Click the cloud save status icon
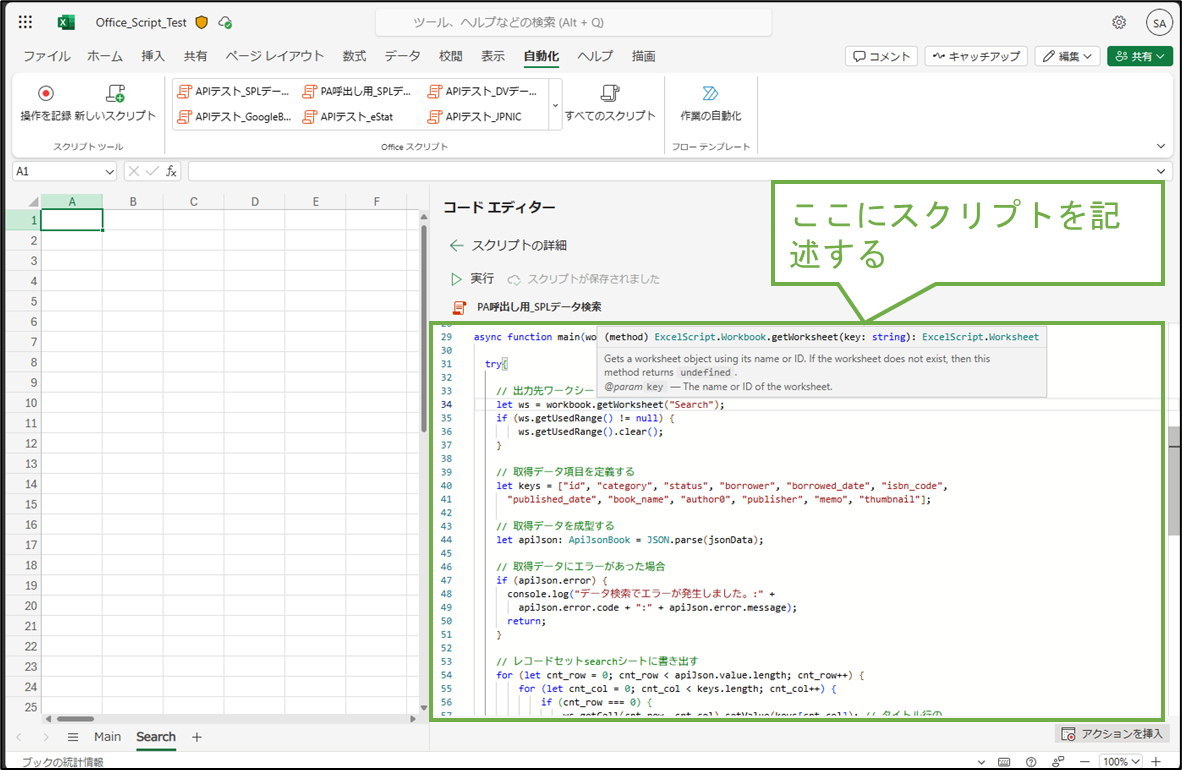 pos(225,23)
